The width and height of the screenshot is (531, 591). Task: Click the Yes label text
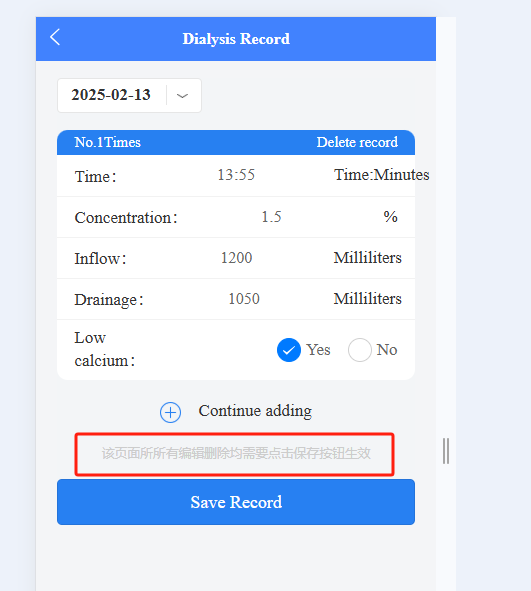pyautogui.click(x=318, y=350)
